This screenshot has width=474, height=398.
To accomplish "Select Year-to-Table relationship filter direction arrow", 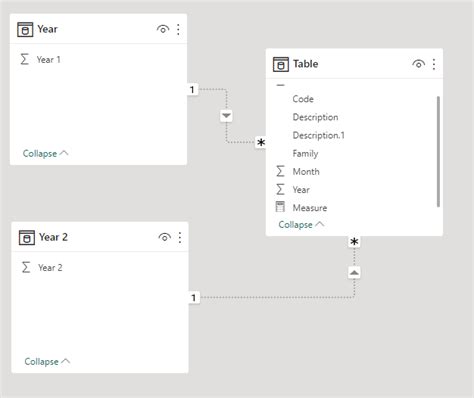I will (226, 116).
